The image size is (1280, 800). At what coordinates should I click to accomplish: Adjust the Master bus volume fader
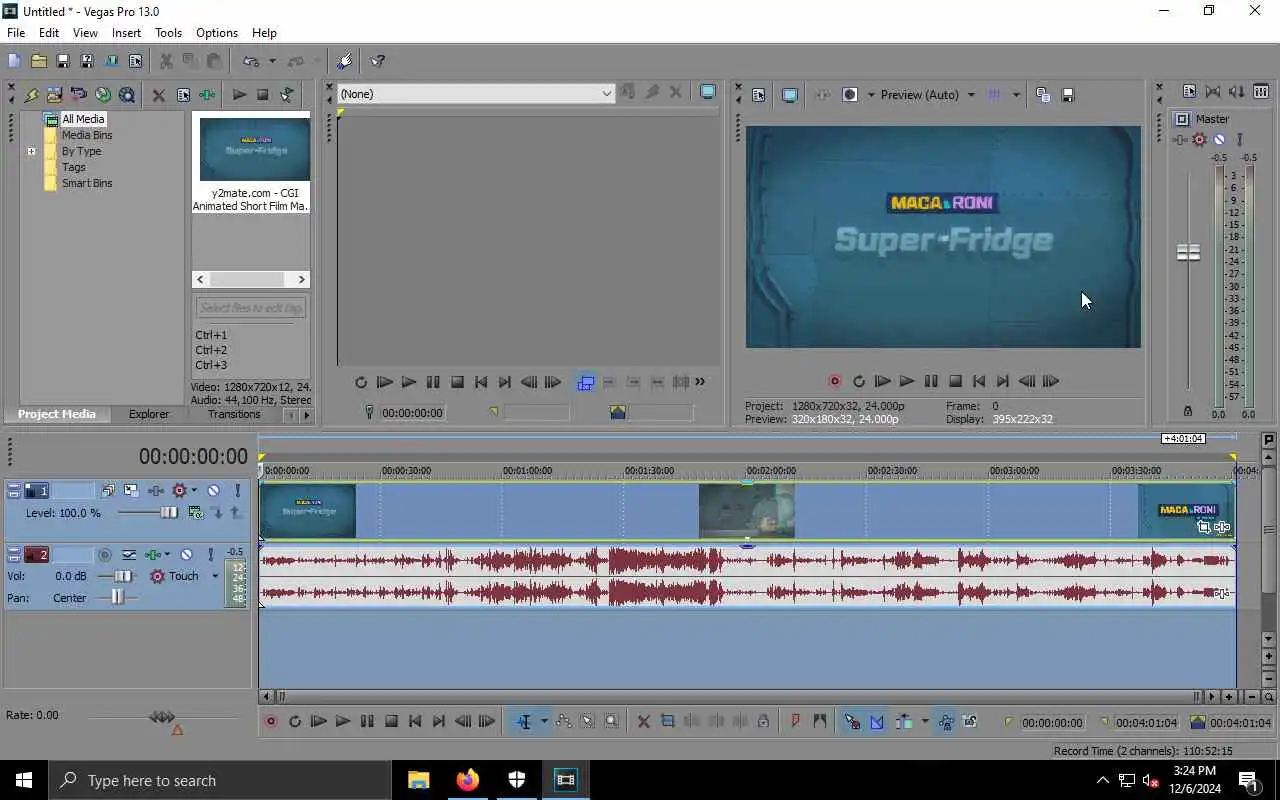1188,253
